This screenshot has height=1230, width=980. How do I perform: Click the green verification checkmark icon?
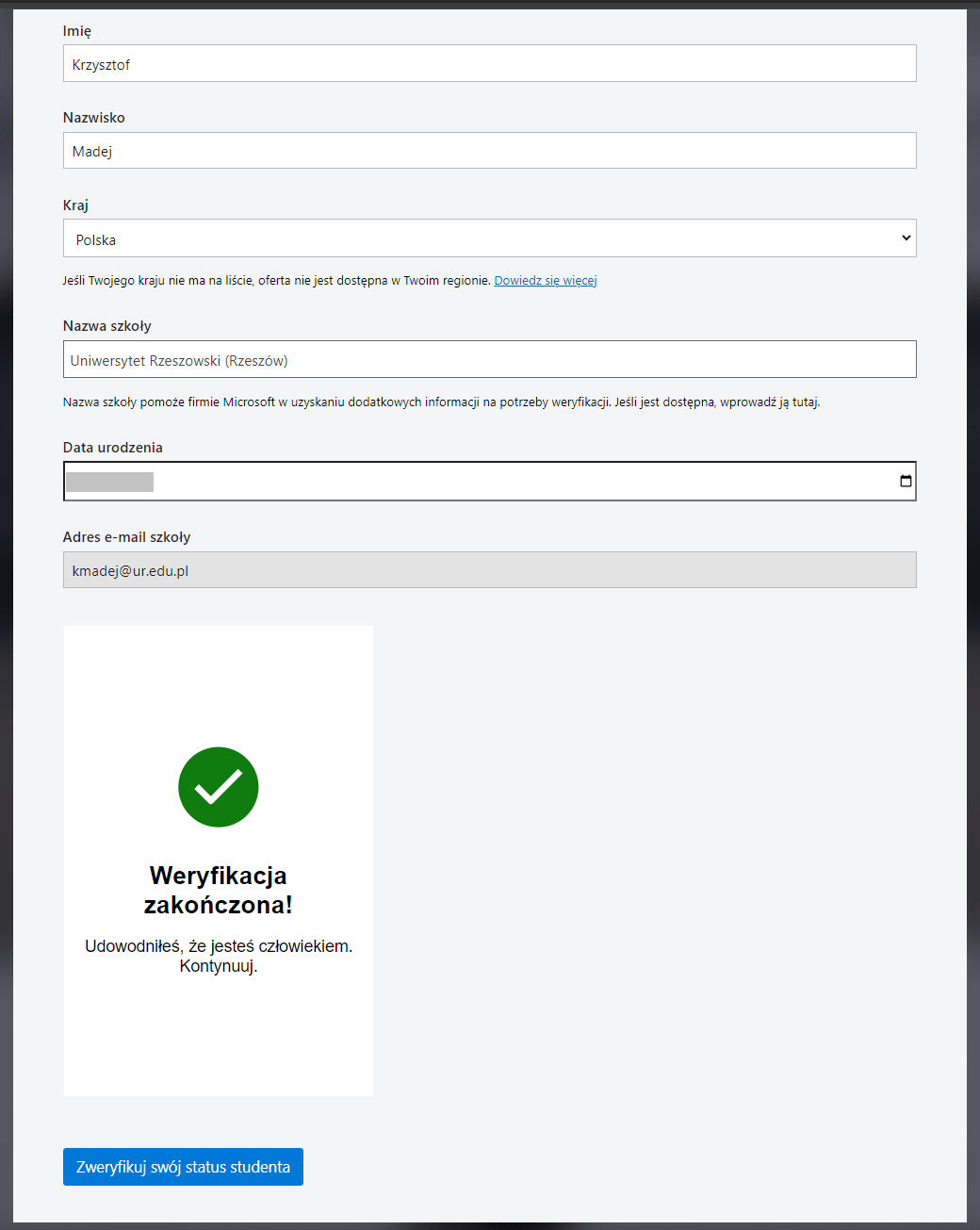coord(218,787)
